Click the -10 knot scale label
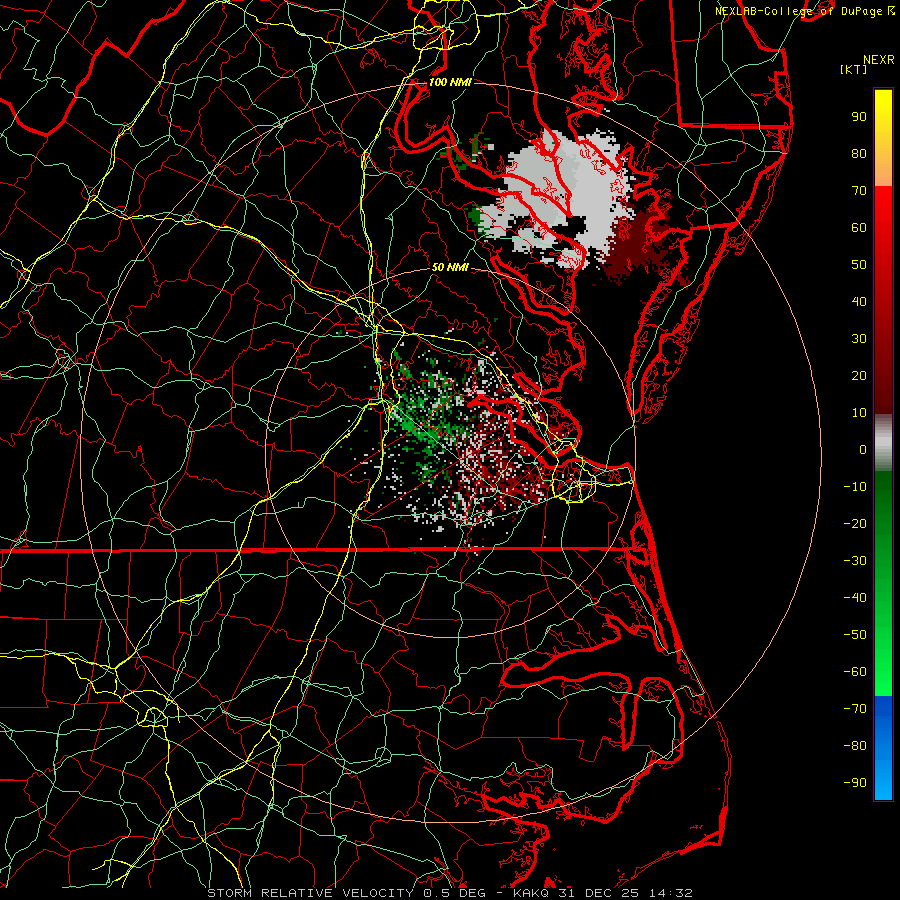 (855, 487)
